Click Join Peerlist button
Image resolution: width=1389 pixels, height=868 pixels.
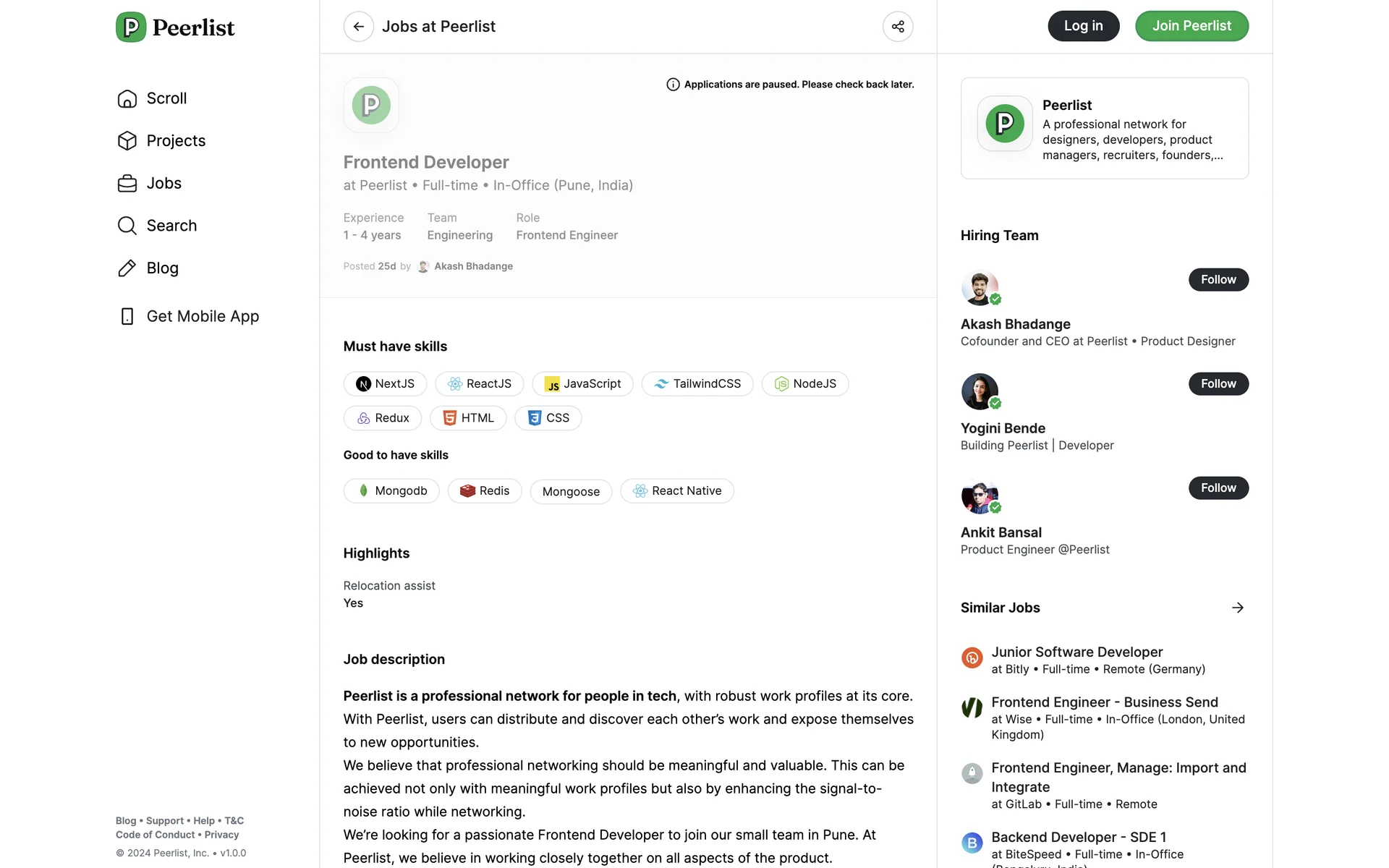[1191, 26]
